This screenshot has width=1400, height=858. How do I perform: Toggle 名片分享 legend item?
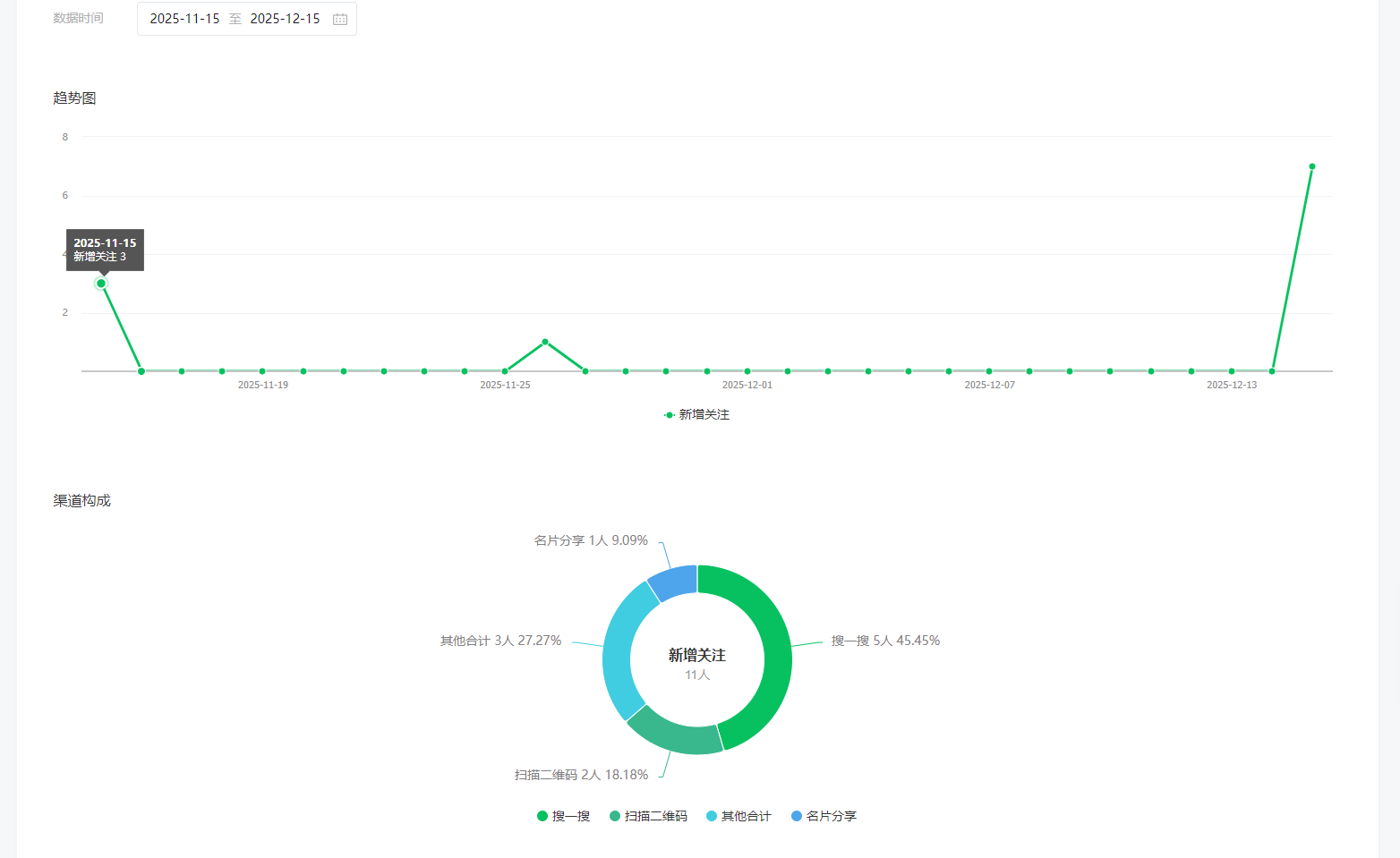coord(824,816)
